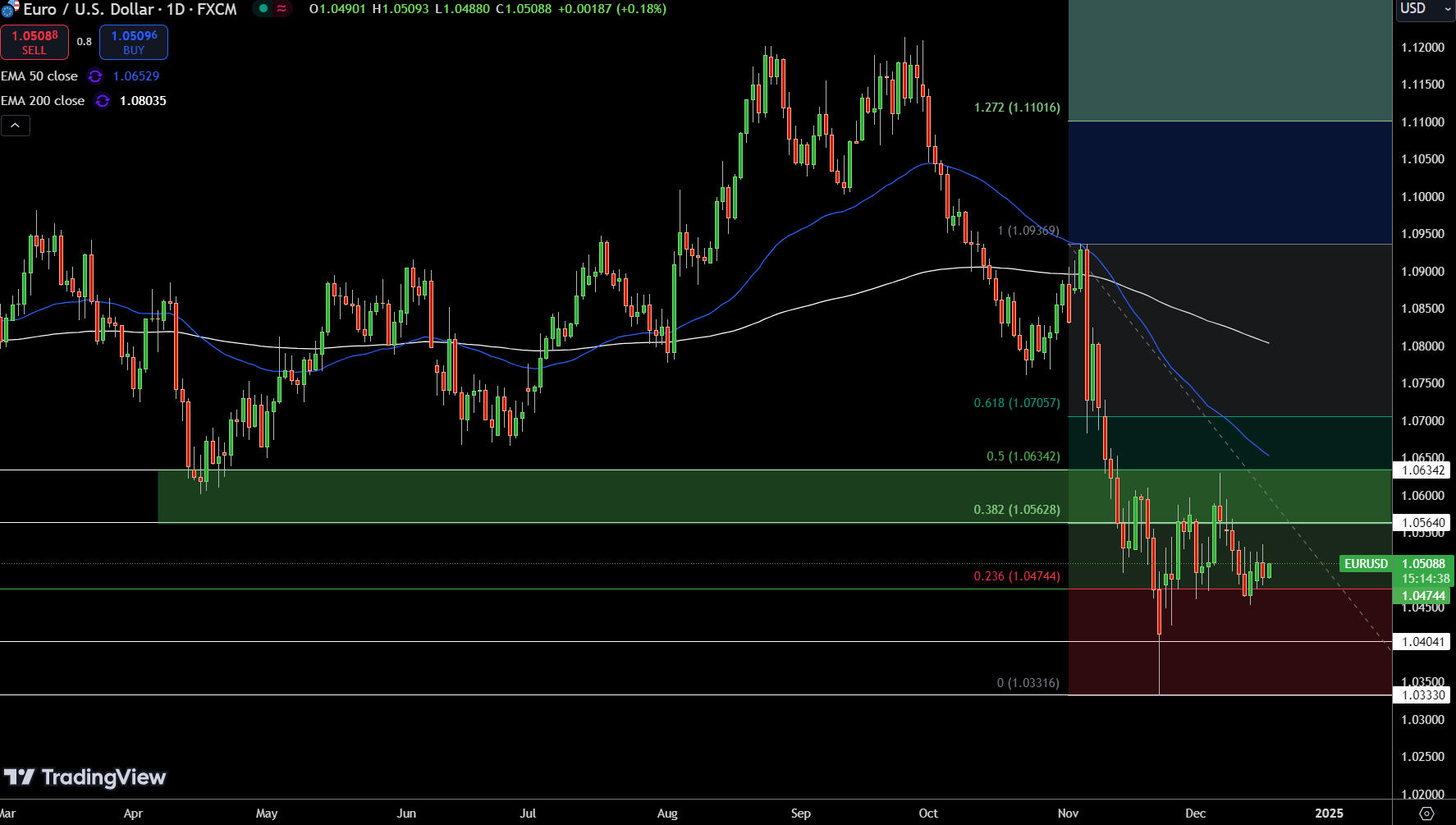This screenshot has width=1456, height=825.
Task: Click the Jul label on time axis
Action: (x=528, y=814)
